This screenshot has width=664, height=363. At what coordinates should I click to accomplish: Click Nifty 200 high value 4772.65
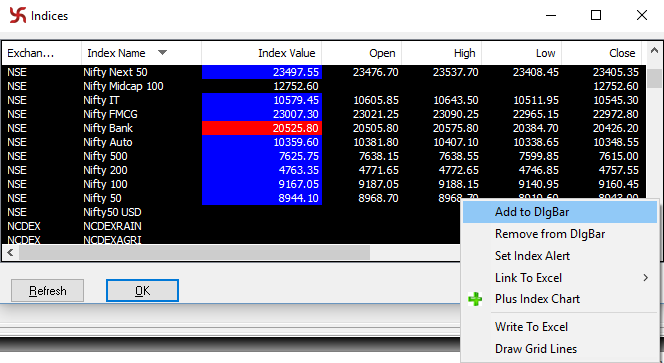[459, 170]
